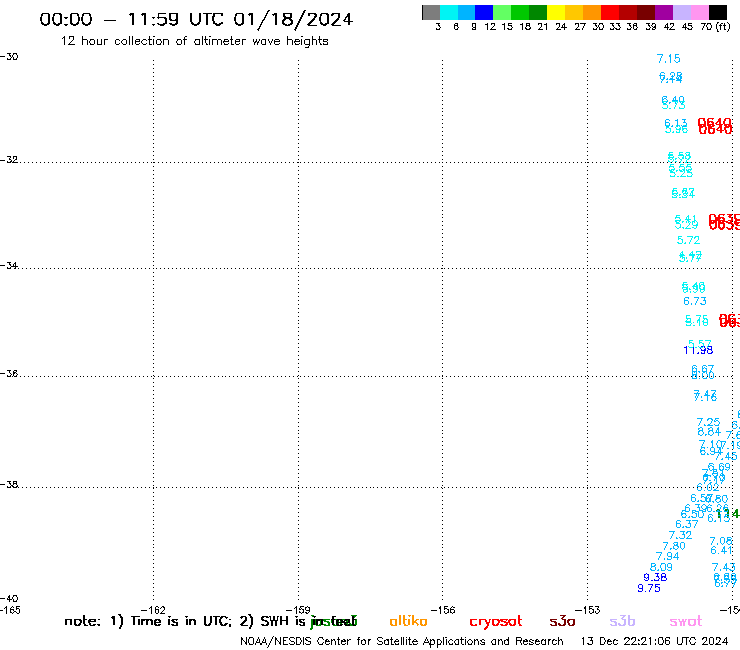740x650 pixels.
Task: Click the gray 3 ft legend swatch
Action: pos(431,12)
